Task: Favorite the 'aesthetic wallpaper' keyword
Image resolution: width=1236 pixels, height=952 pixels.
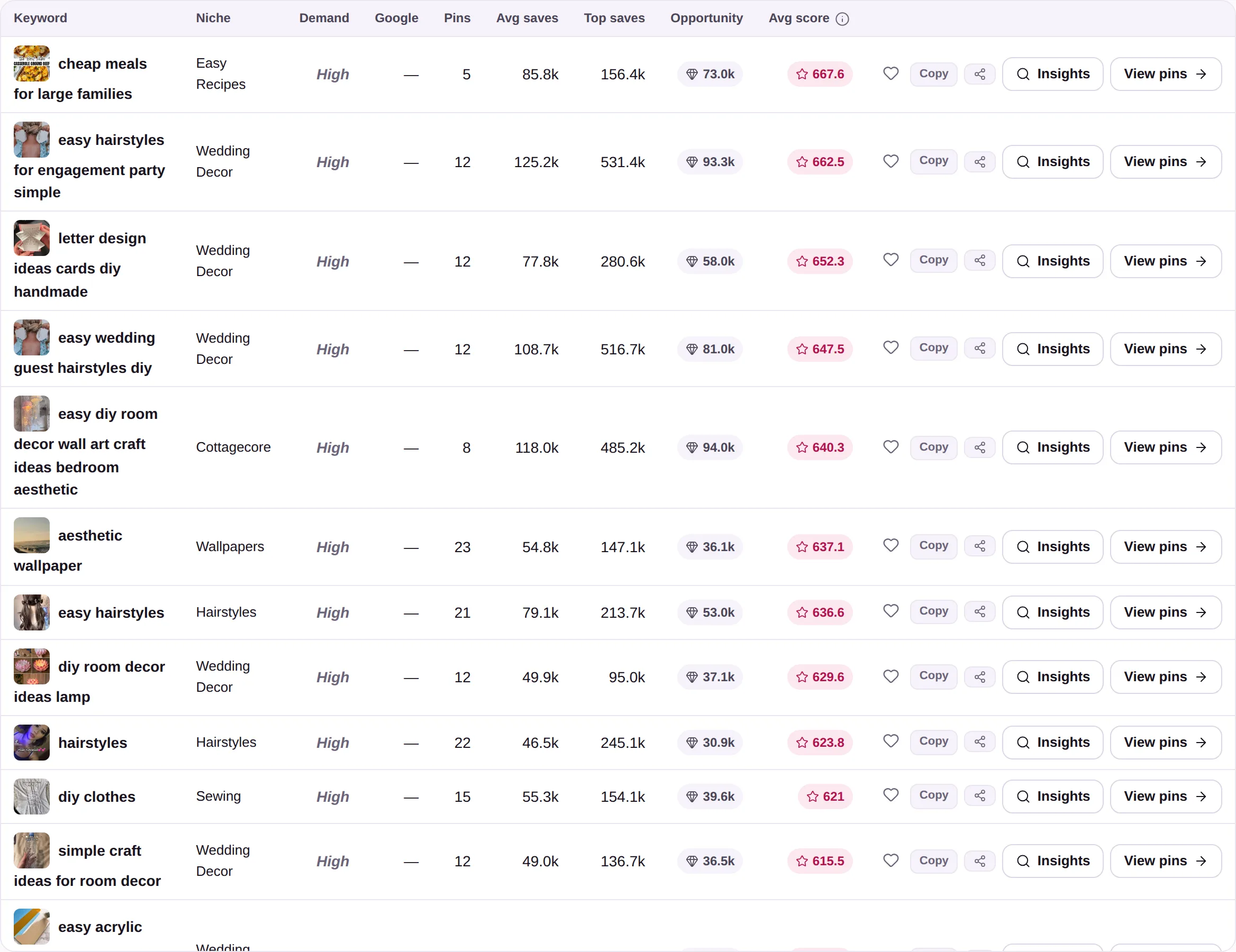Action: pos(891,546)
